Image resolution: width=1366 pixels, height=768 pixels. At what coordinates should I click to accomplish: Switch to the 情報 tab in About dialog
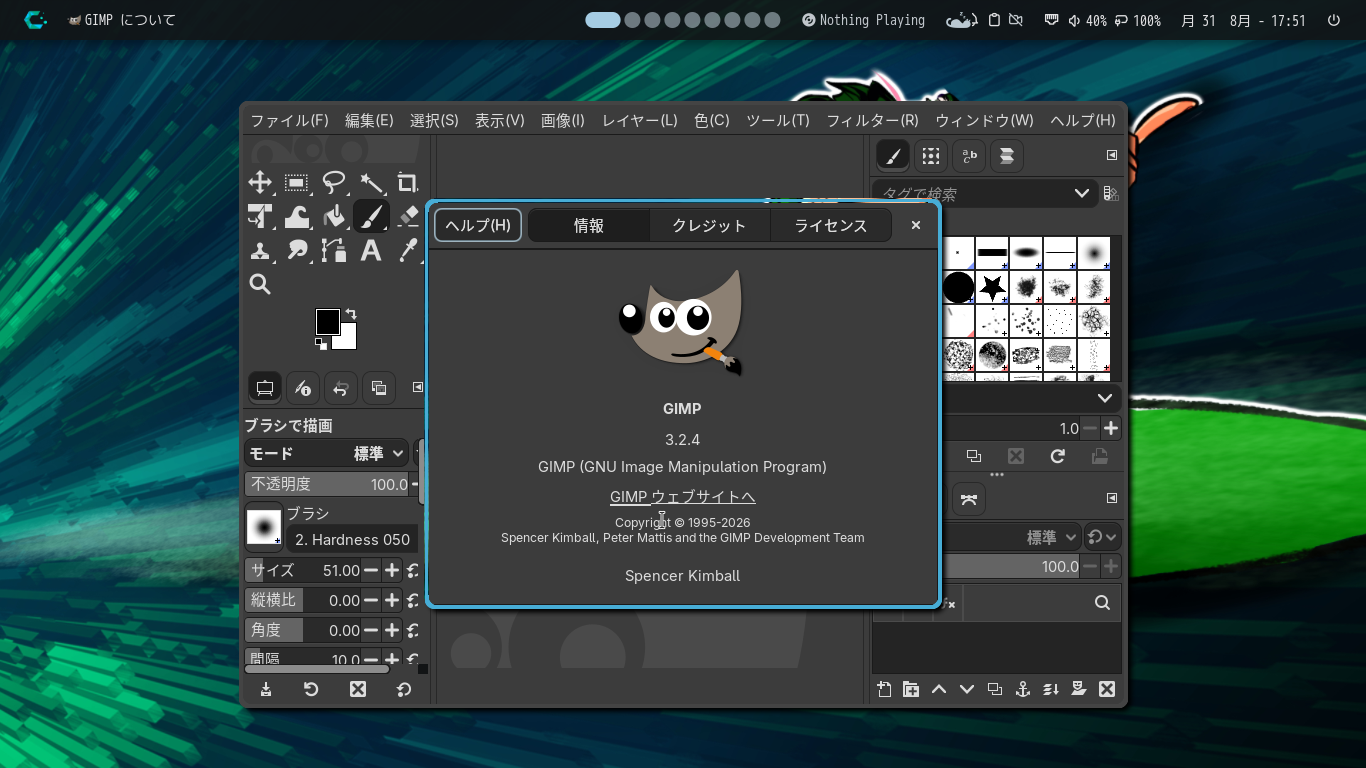point(589,226)
